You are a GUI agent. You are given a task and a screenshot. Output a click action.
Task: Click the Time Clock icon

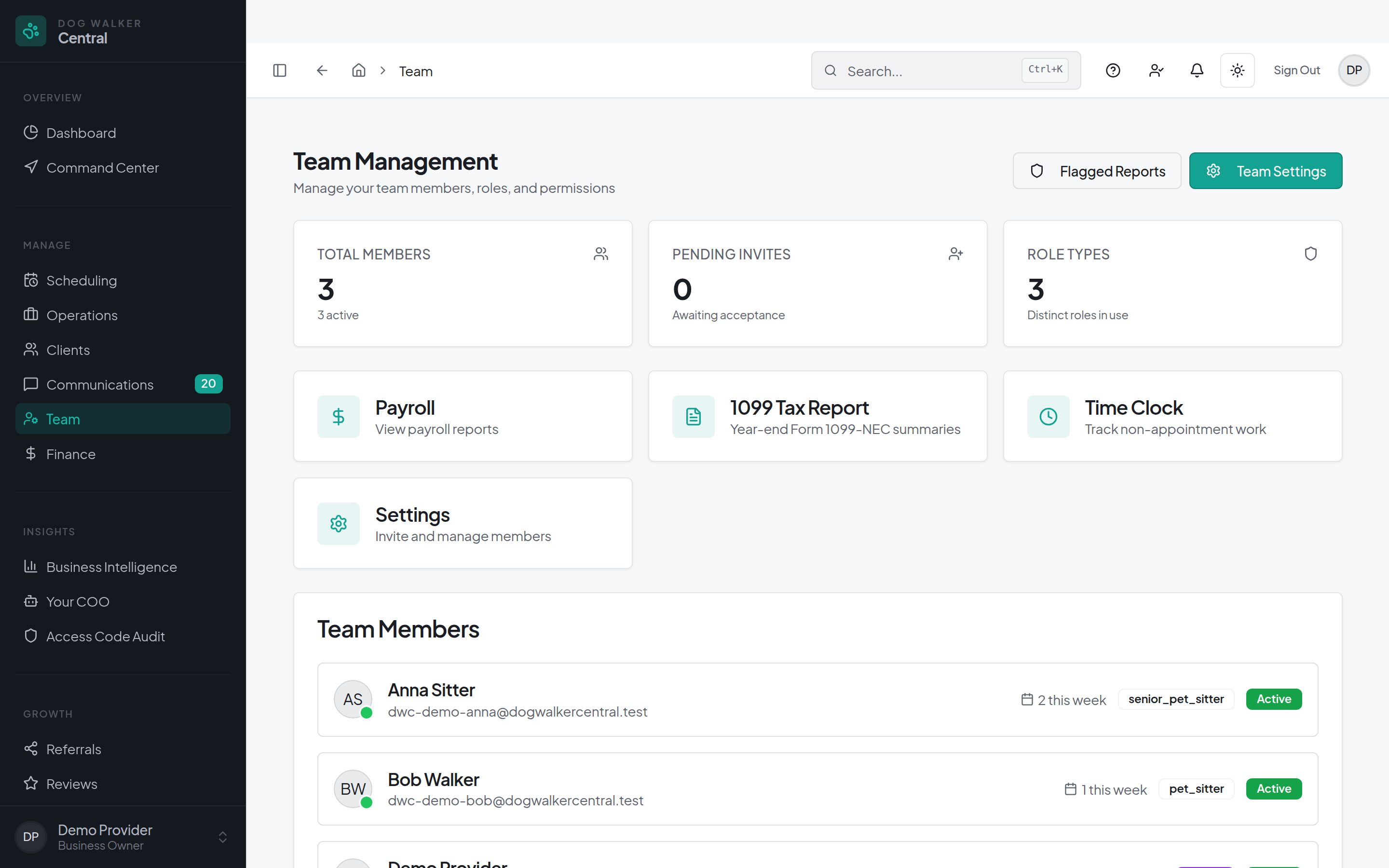(x=1048, y=416)
